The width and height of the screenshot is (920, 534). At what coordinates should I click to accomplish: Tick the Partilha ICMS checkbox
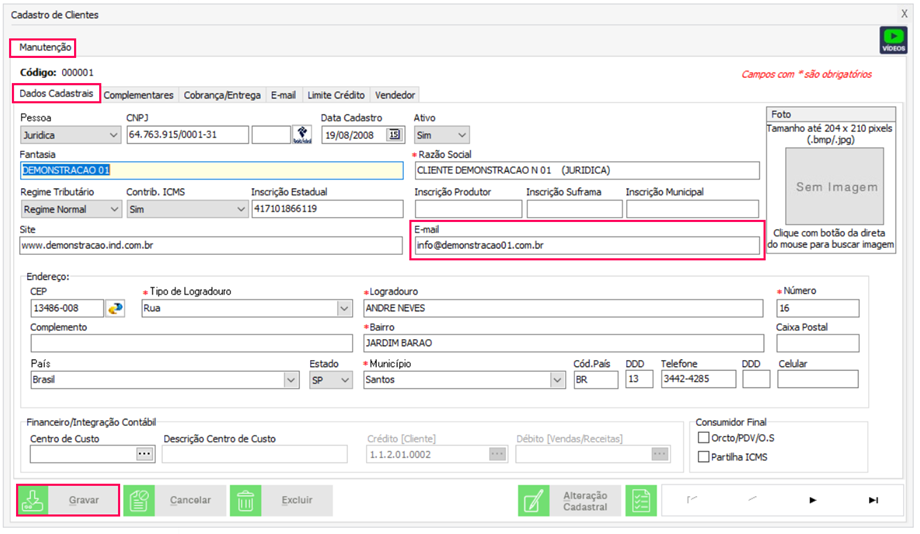(702, 457)
